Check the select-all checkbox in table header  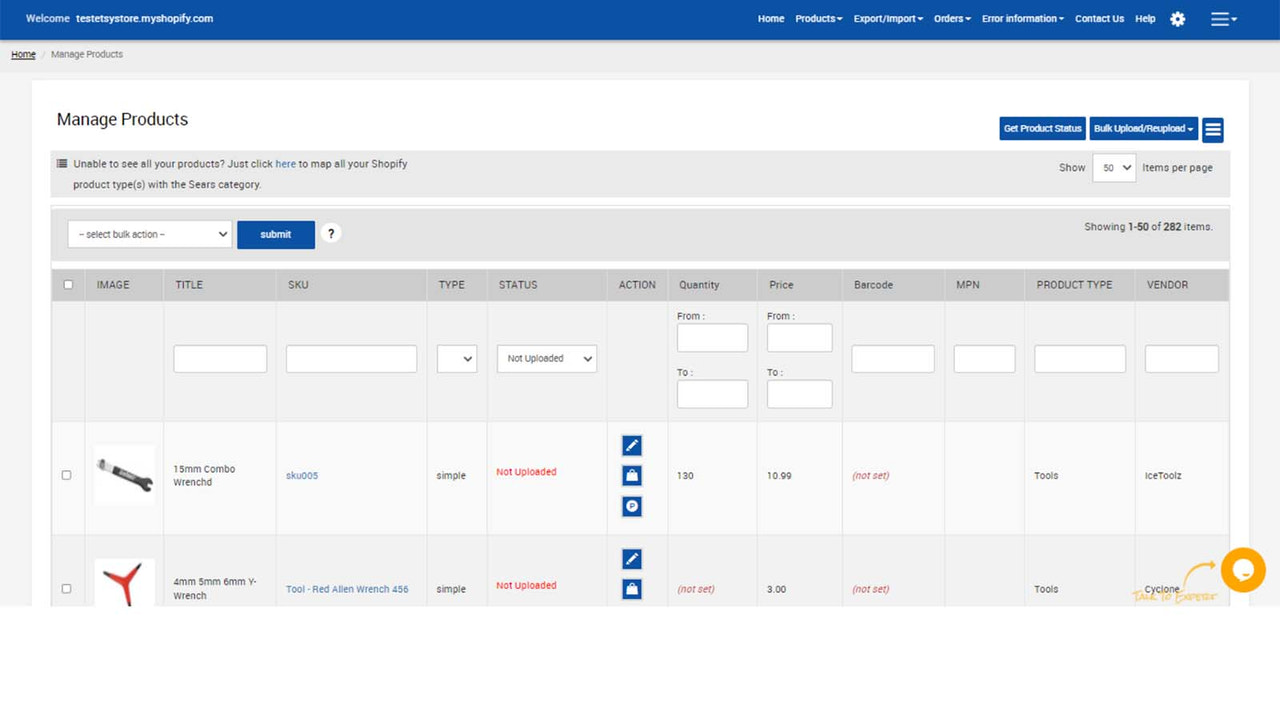[67, 284]
